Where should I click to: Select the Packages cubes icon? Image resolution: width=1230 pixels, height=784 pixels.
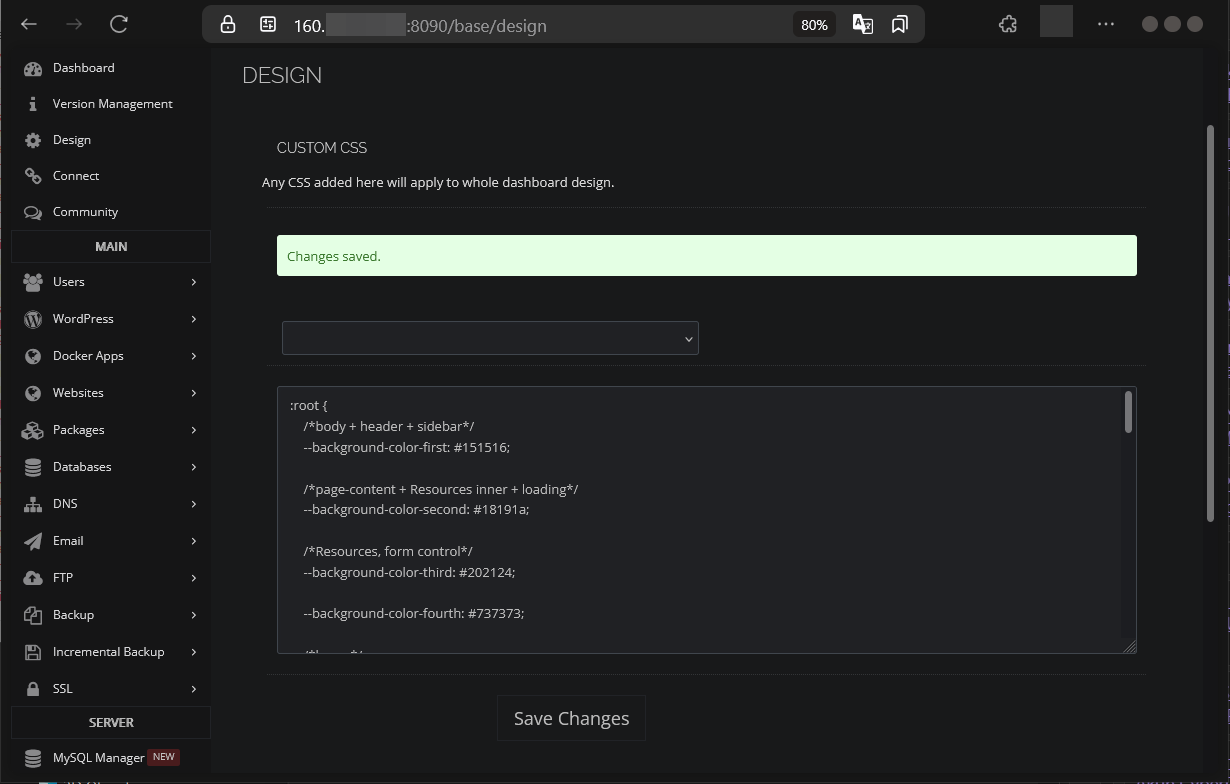click(x=33, y=430)
